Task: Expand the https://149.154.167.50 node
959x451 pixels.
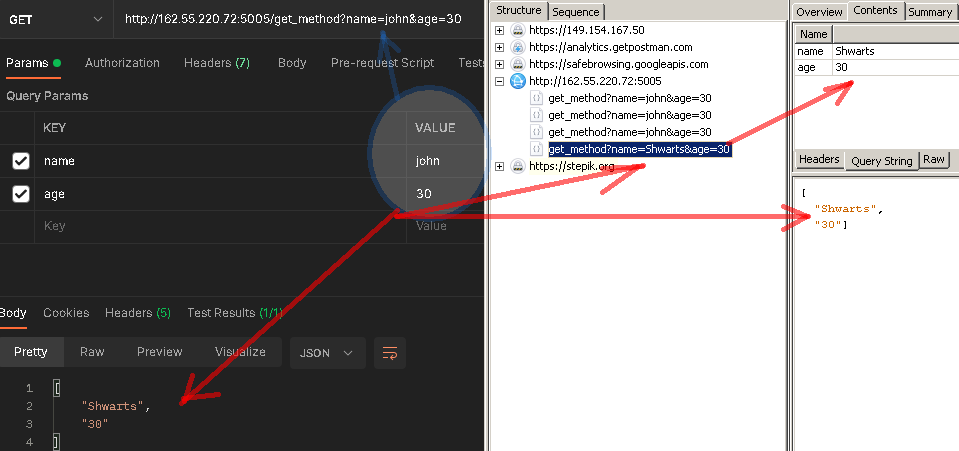Action: pyautogui.click(x=499, y=30)
